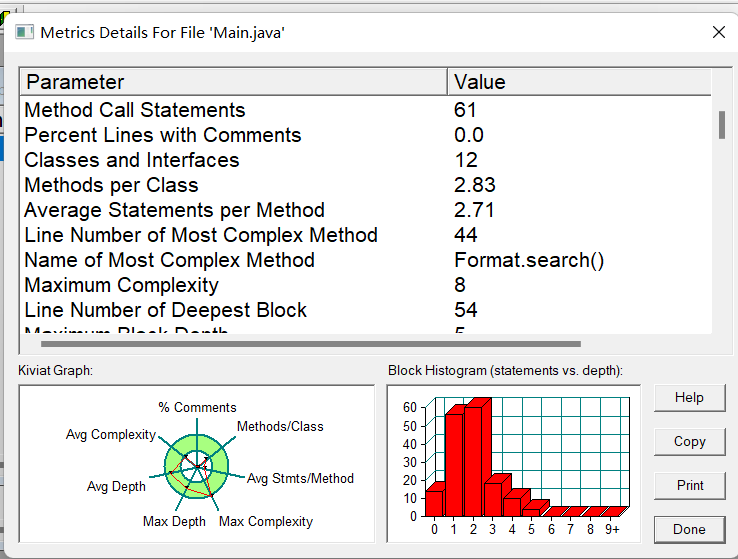Select the Method Call Statements row
The height and width of the screenshot is (559, 738).
[366, 110]
